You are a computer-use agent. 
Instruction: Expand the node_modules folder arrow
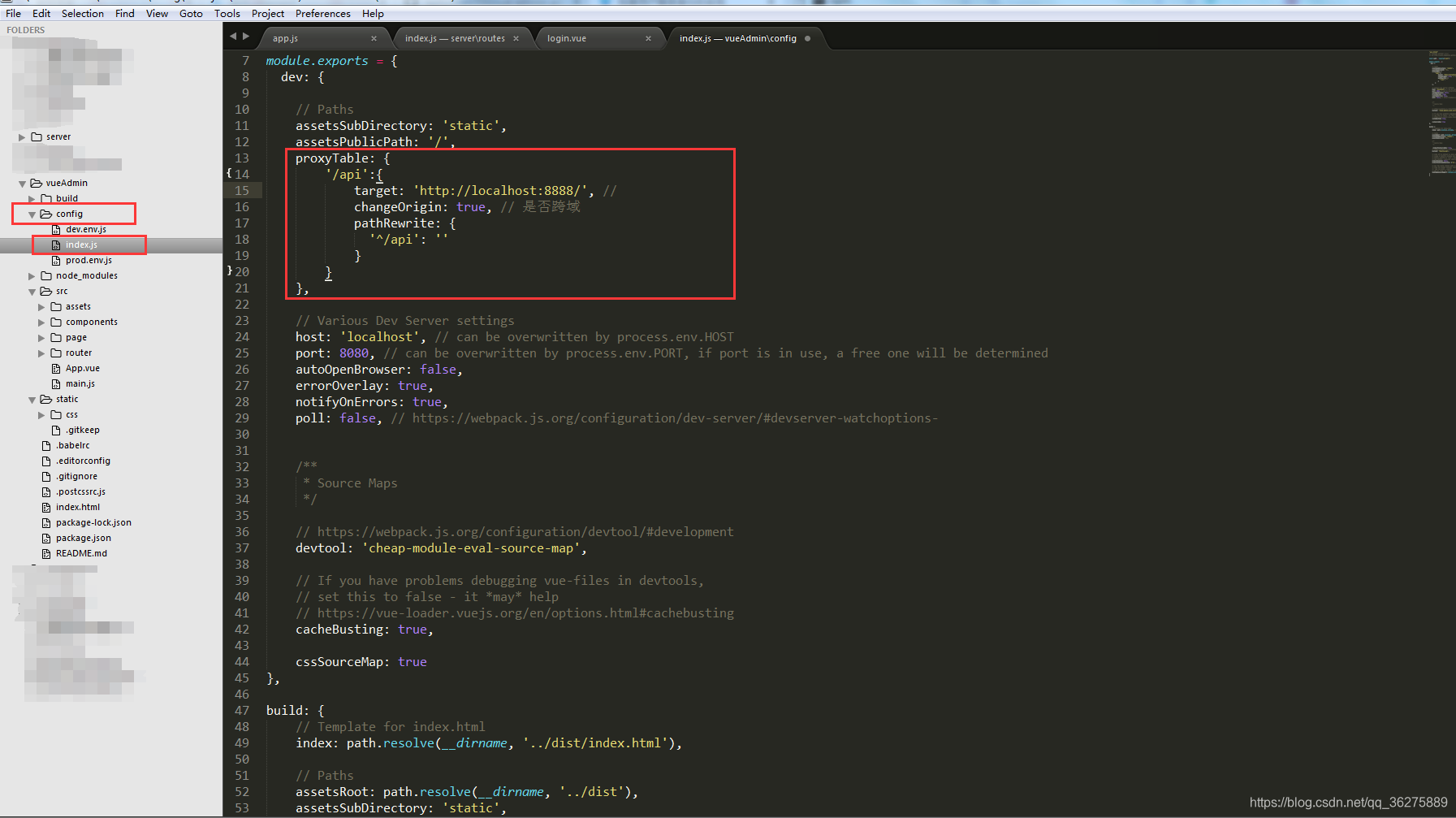tap(32, 276)
